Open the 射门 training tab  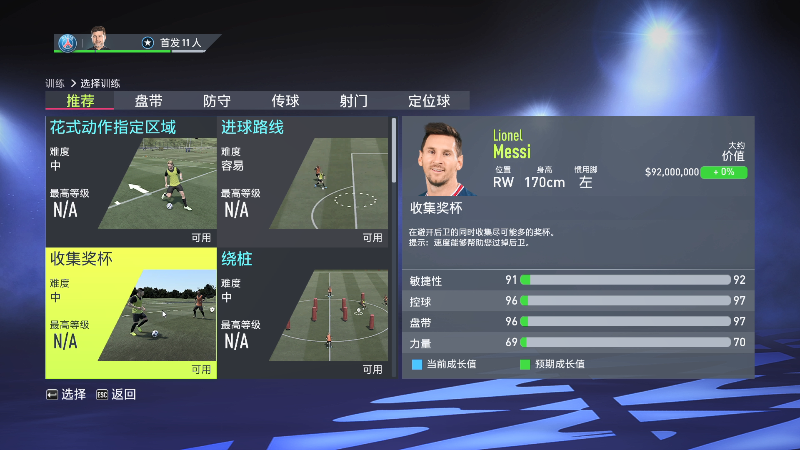point(354,101)
